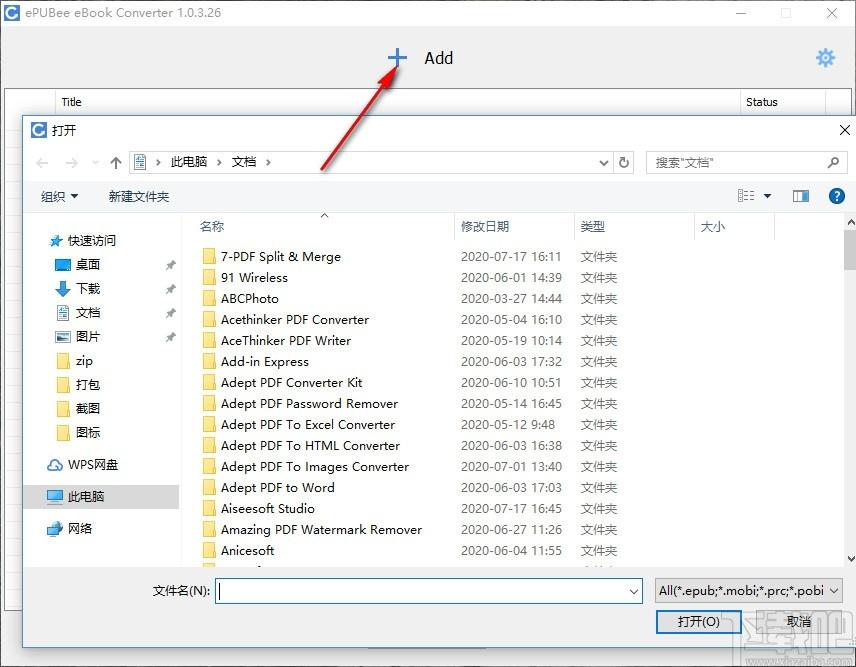Select the Adept PDF Converter Kit folder
856x667 pixels.
pos(292,383)
